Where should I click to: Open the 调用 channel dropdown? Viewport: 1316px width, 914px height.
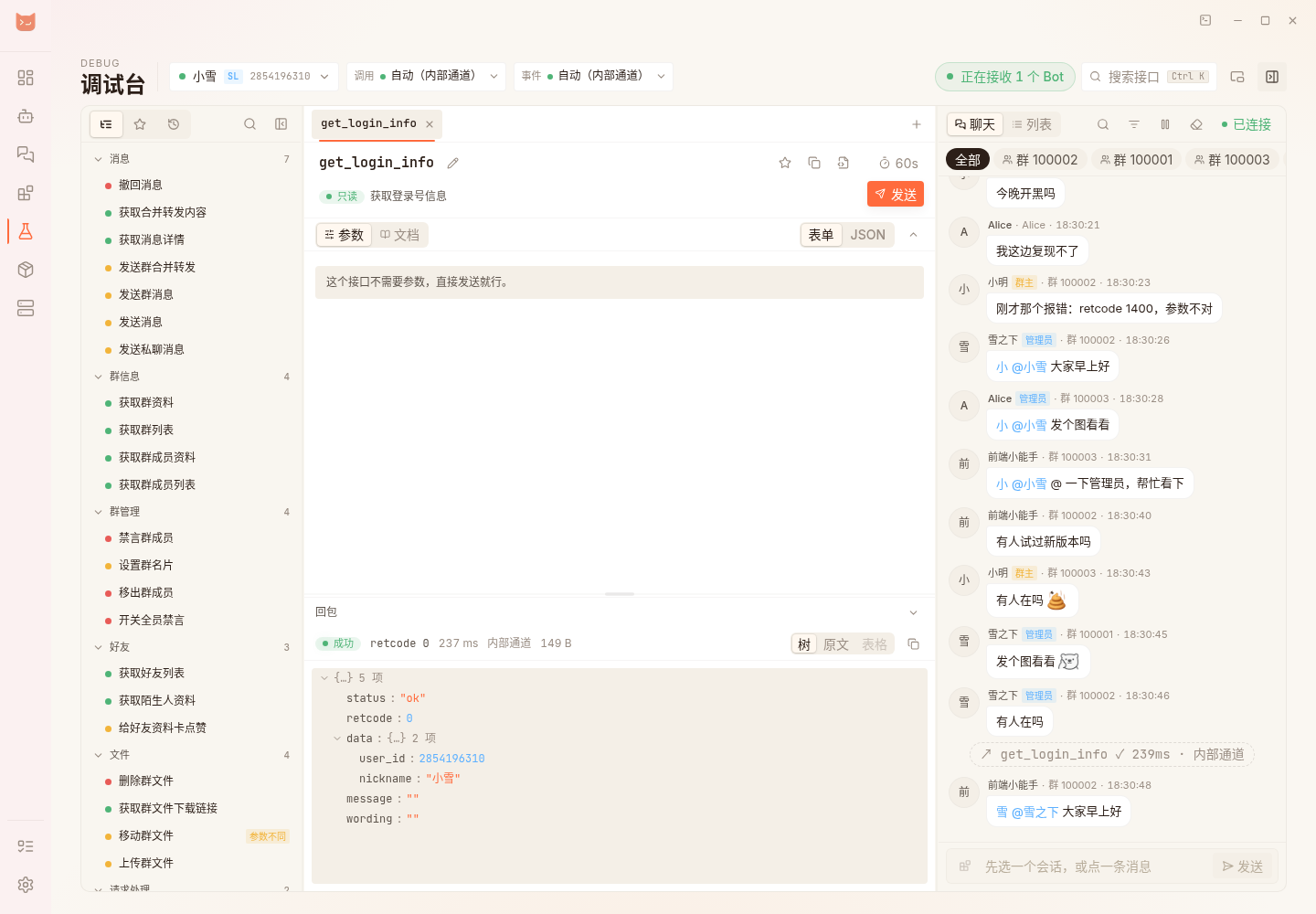point(426,77)
